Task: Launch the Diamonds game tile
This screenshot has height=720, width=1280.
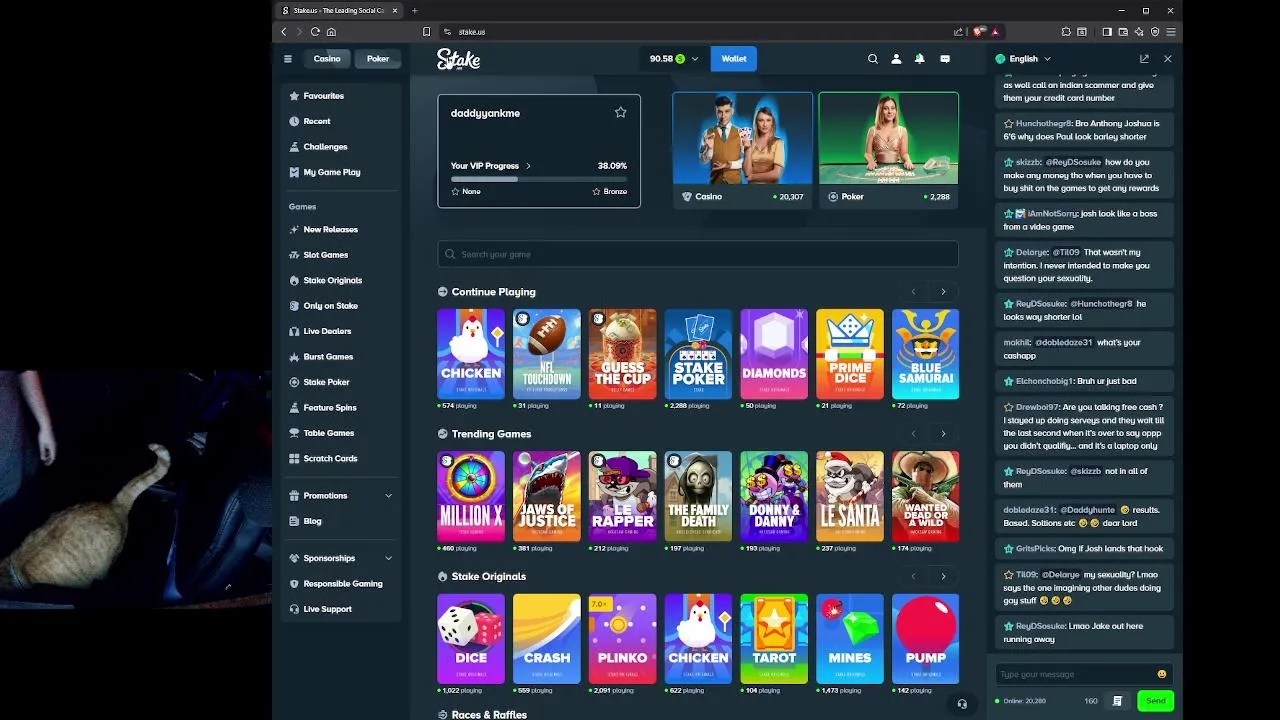Action: click(x=774, y=354)
